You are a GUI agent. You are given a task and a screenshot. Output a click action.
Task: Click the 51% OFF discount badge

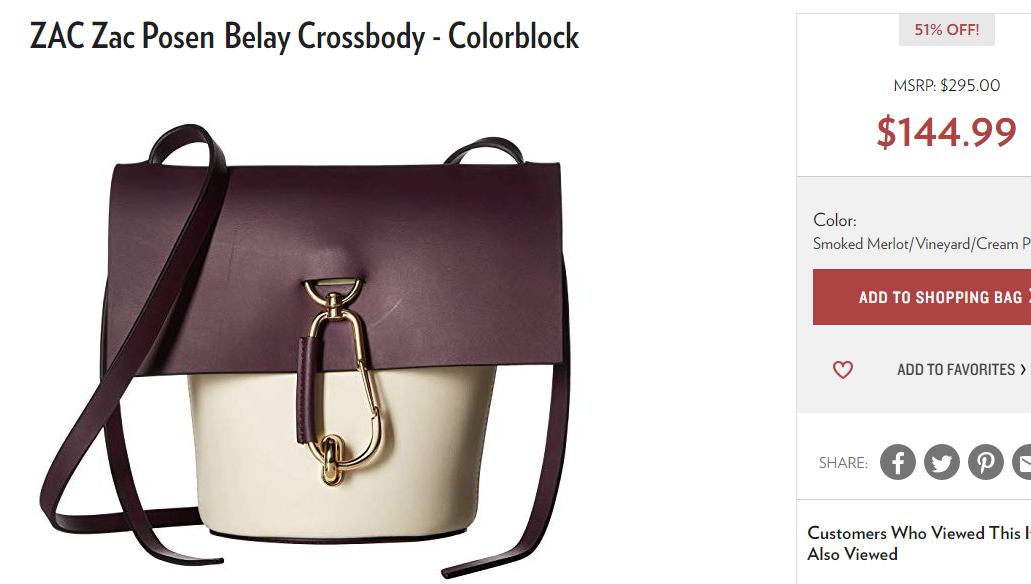coord(947,30)
